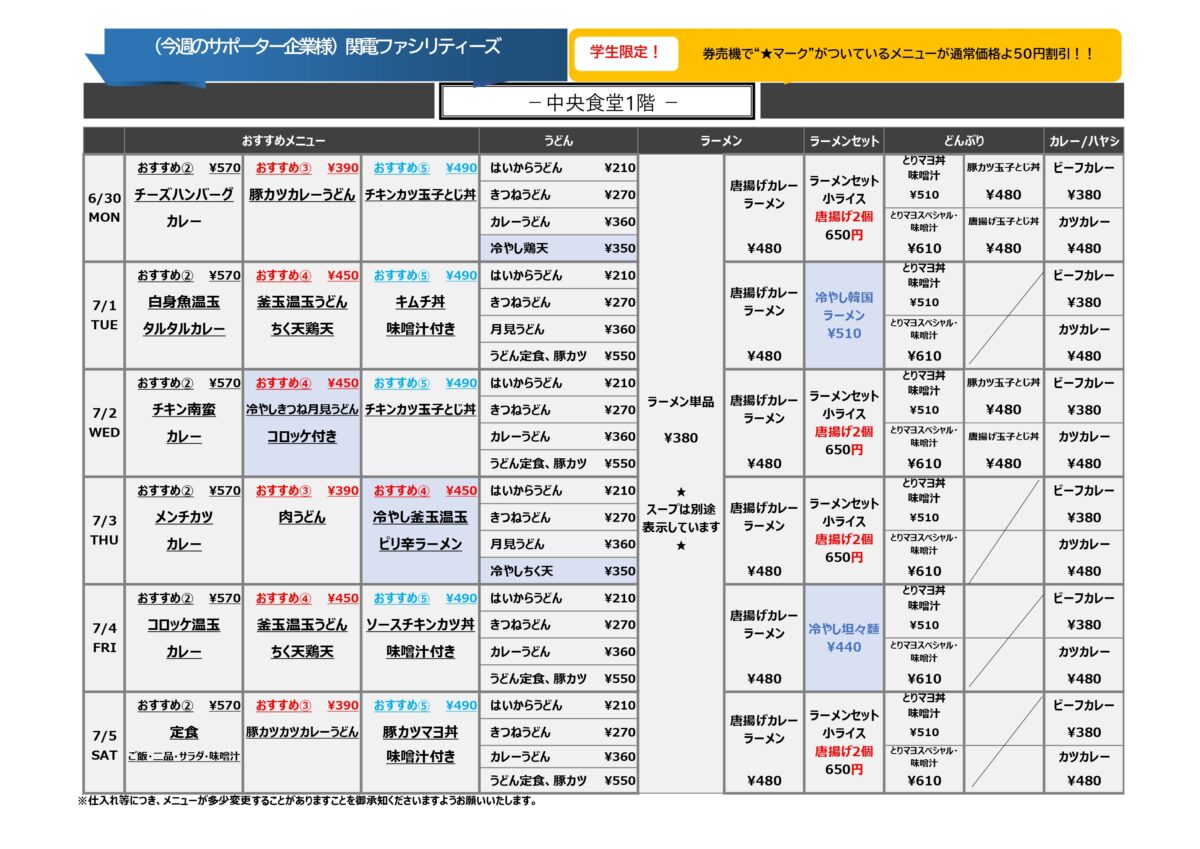Click 唐揚げカレーラーメン in Monday's row

764,194
